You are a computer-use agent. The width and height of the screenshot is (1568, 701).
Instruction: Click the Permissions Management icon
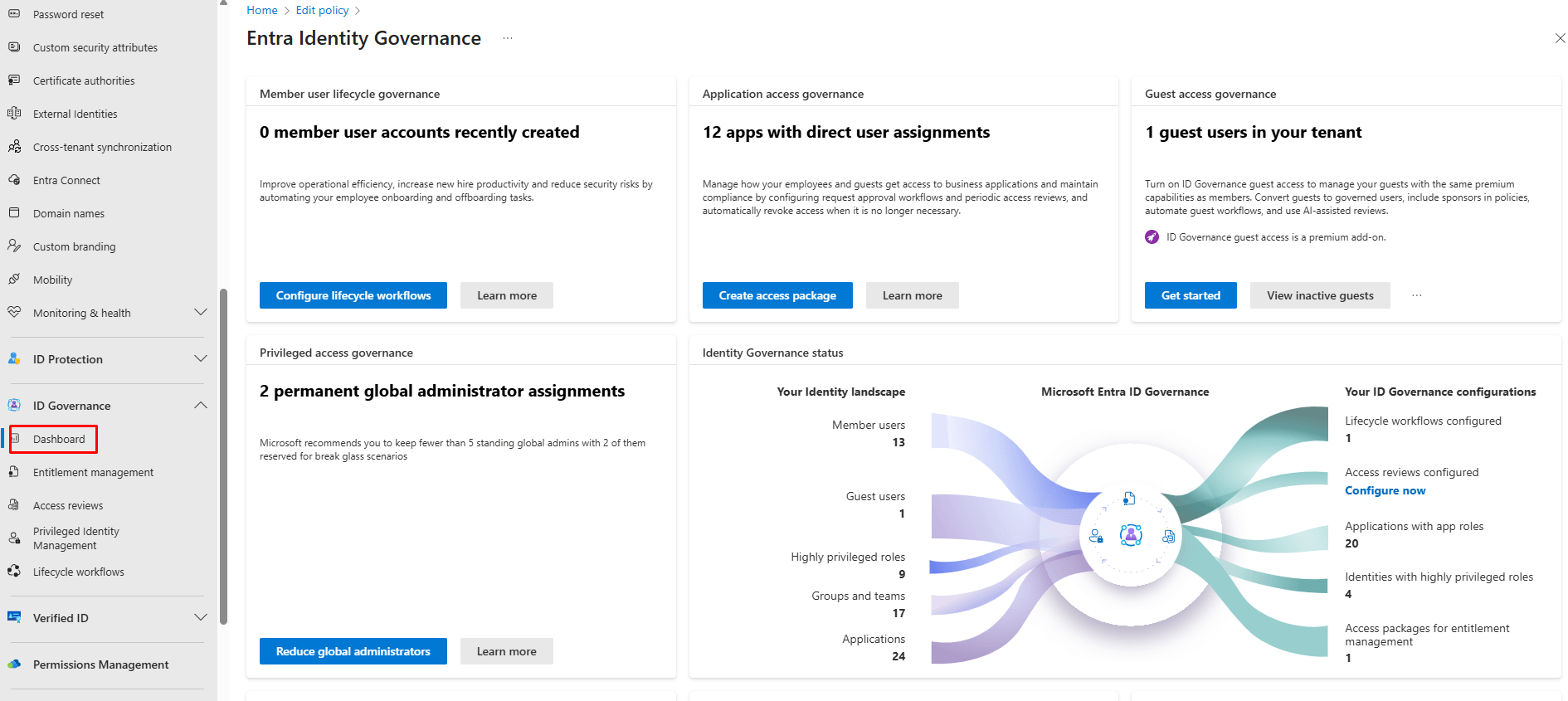click(14, 664)
